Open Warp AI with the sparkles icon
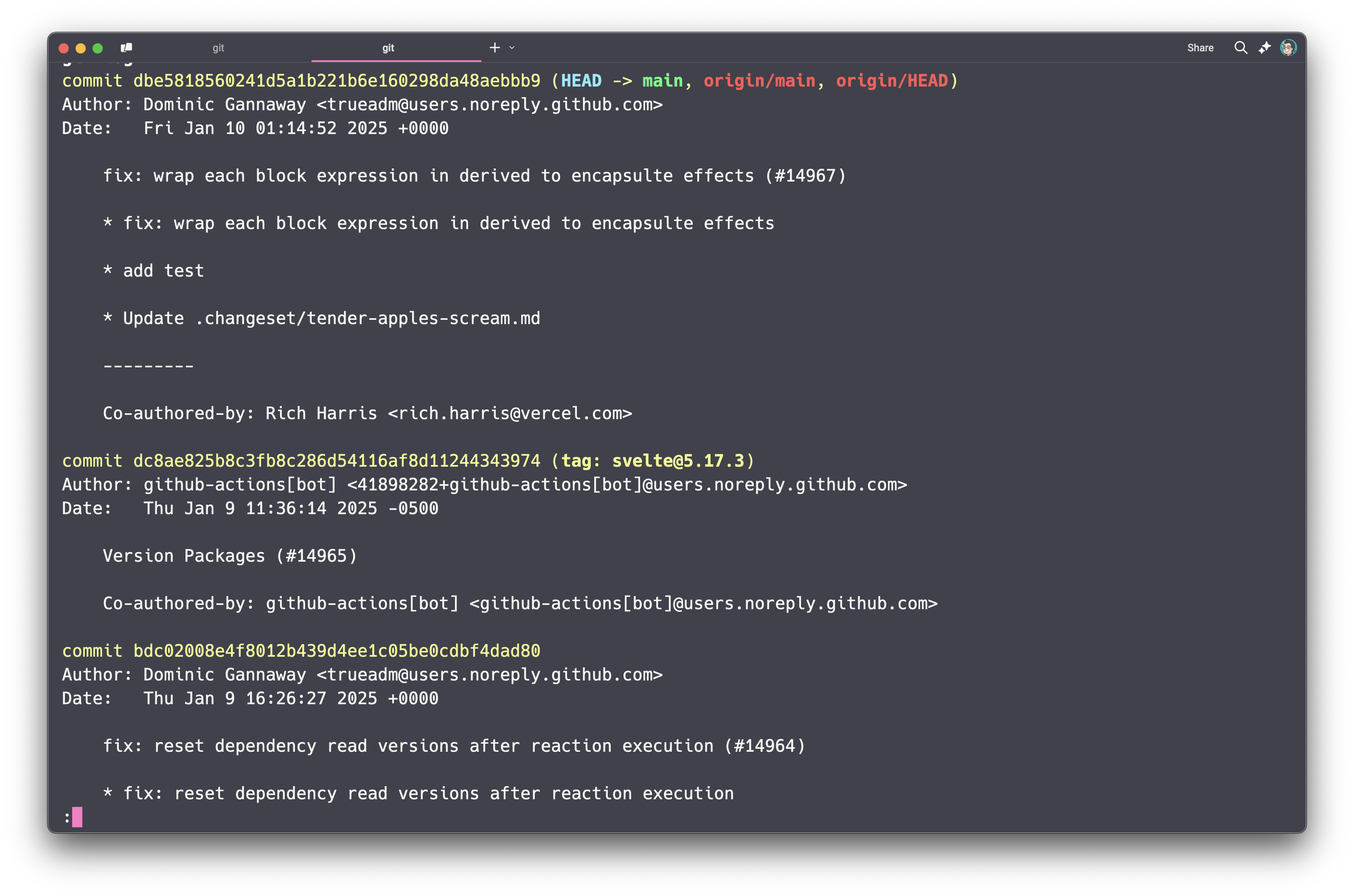 click(1264, 48)
